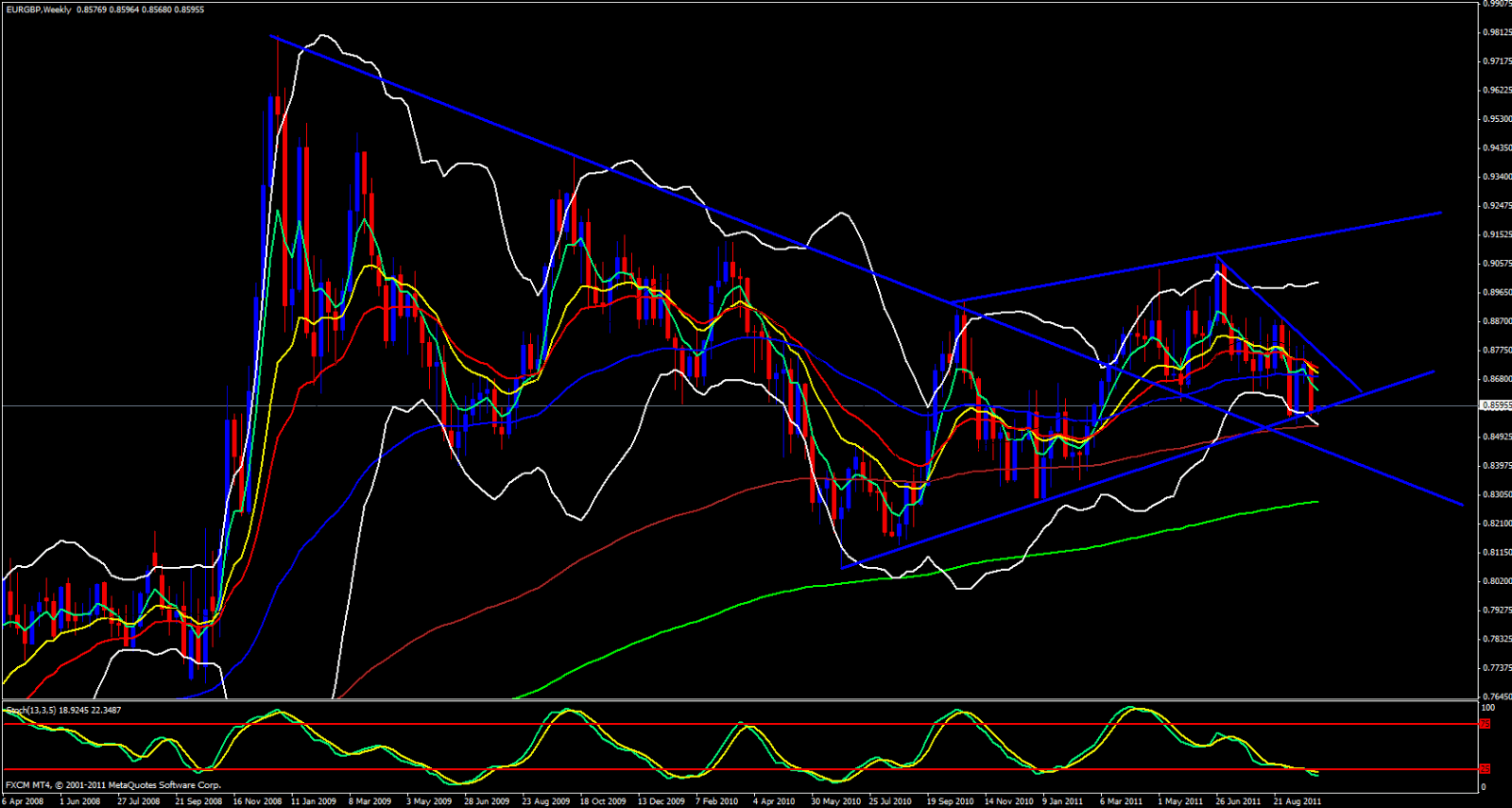Image resolution: width=1512 pixels, height=808 pixels.
Task: Click the 16 Nov 2008 date label
Action: [257, 801]
